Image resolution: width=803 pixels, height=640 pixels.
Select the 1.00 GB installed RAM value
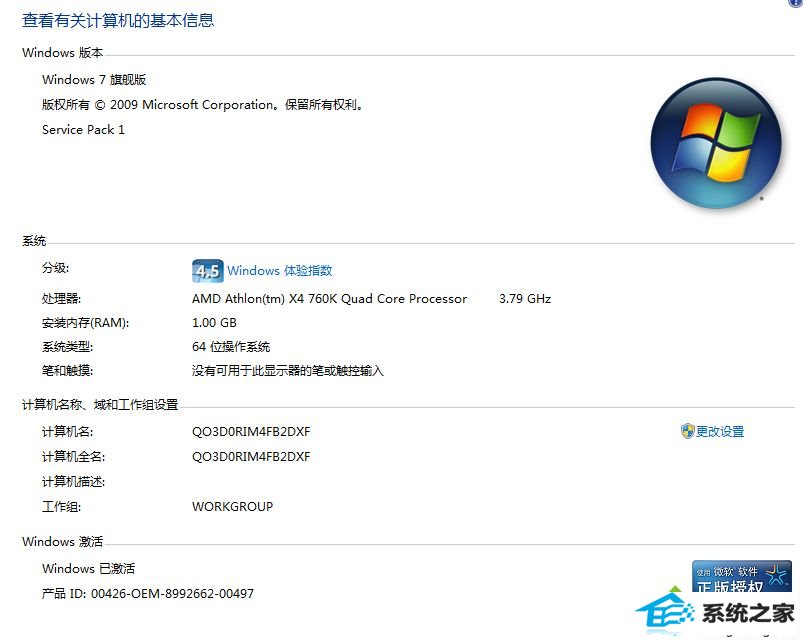[215, 323]
